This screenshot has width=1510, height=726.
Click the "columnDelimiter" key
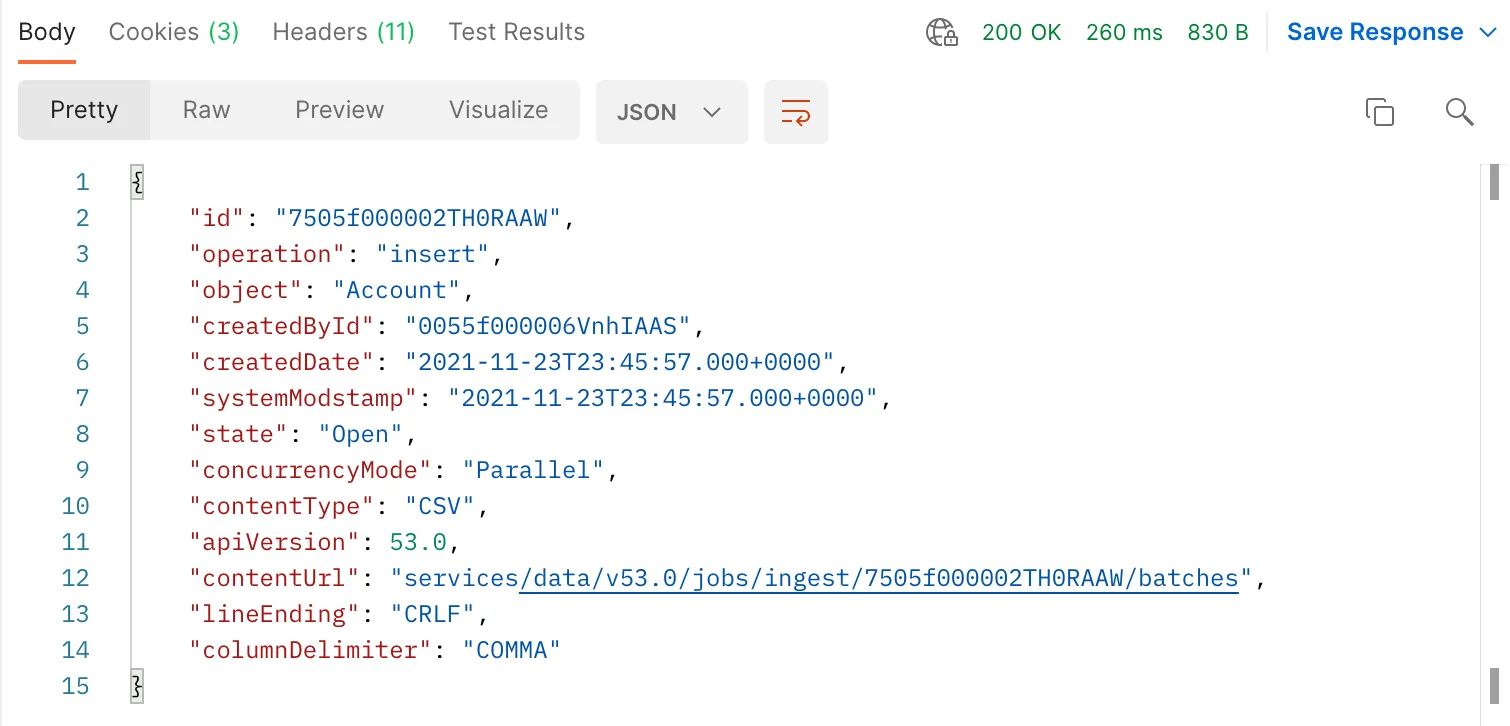point(311,650)
